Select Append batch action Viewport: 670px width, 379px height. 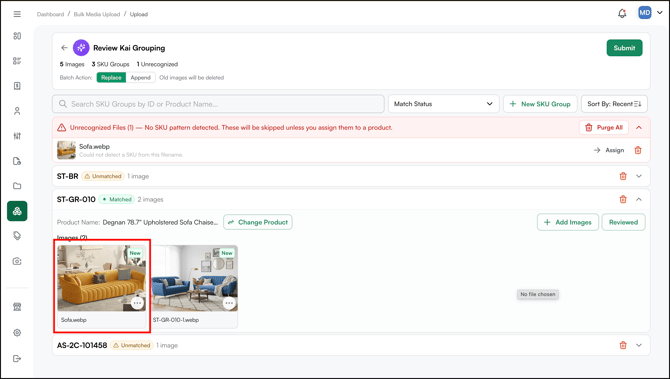[x=141, y=77]
